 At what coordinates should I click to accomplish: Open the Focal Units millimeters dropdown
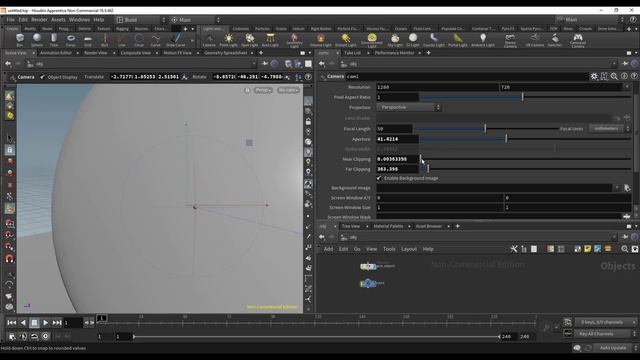[610, 129]
